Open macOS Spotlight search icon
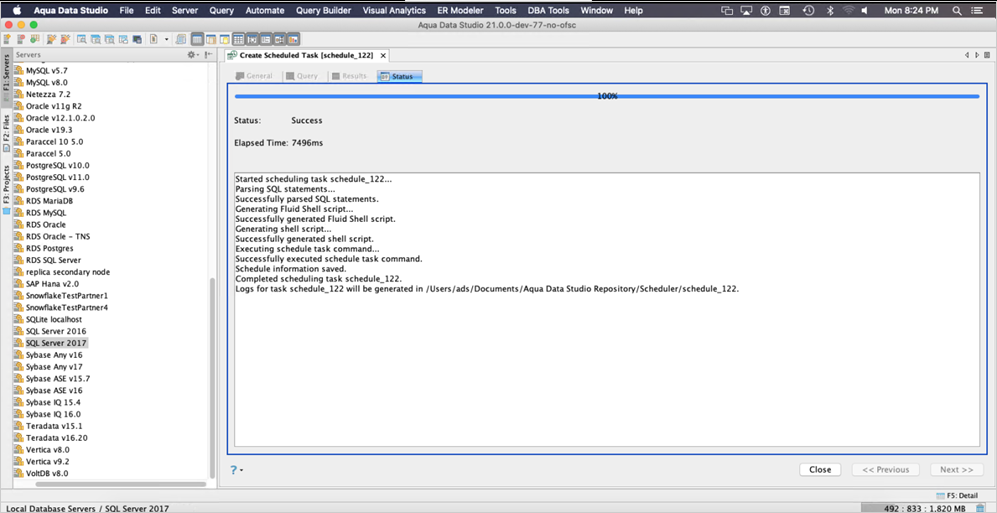The image size is (997, 513). point(956,11)
